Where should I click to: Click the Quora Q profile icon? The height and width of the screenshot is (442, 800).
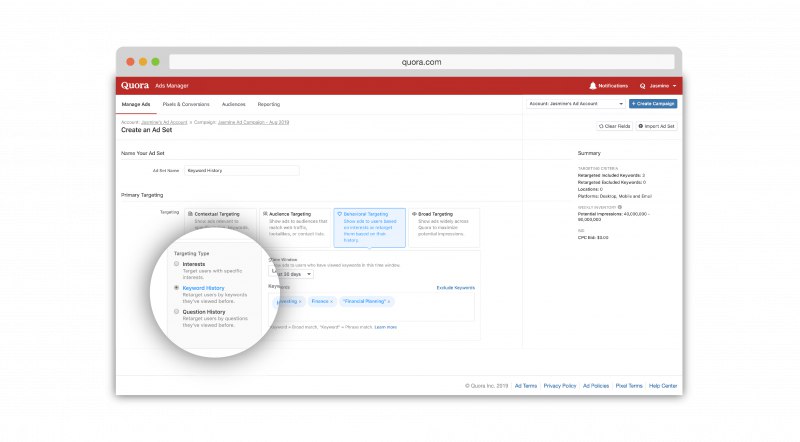(x=642, y=86)
